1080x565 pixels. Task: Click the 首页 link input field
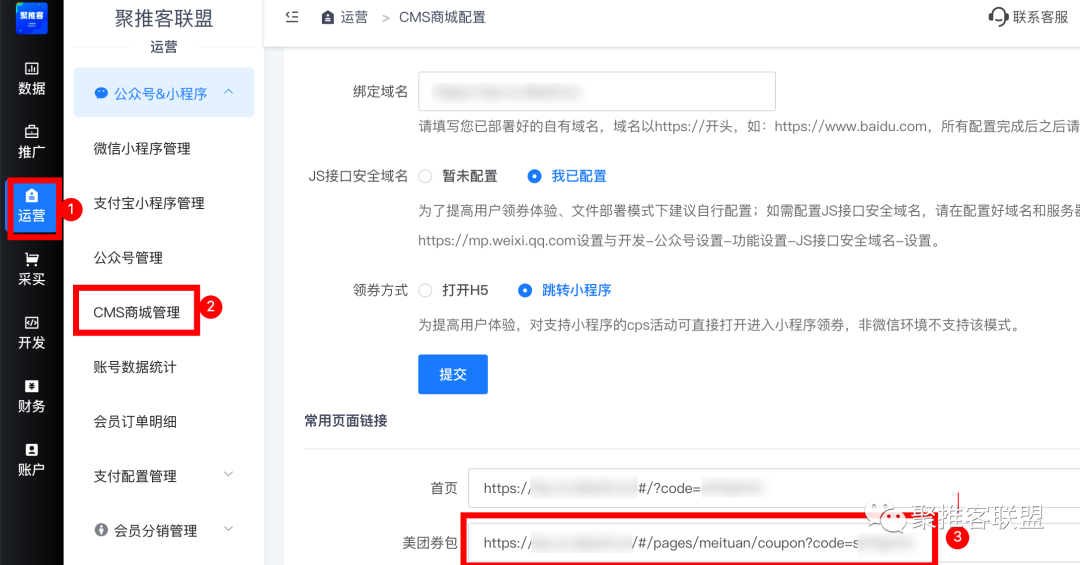[x=774, y=488]
